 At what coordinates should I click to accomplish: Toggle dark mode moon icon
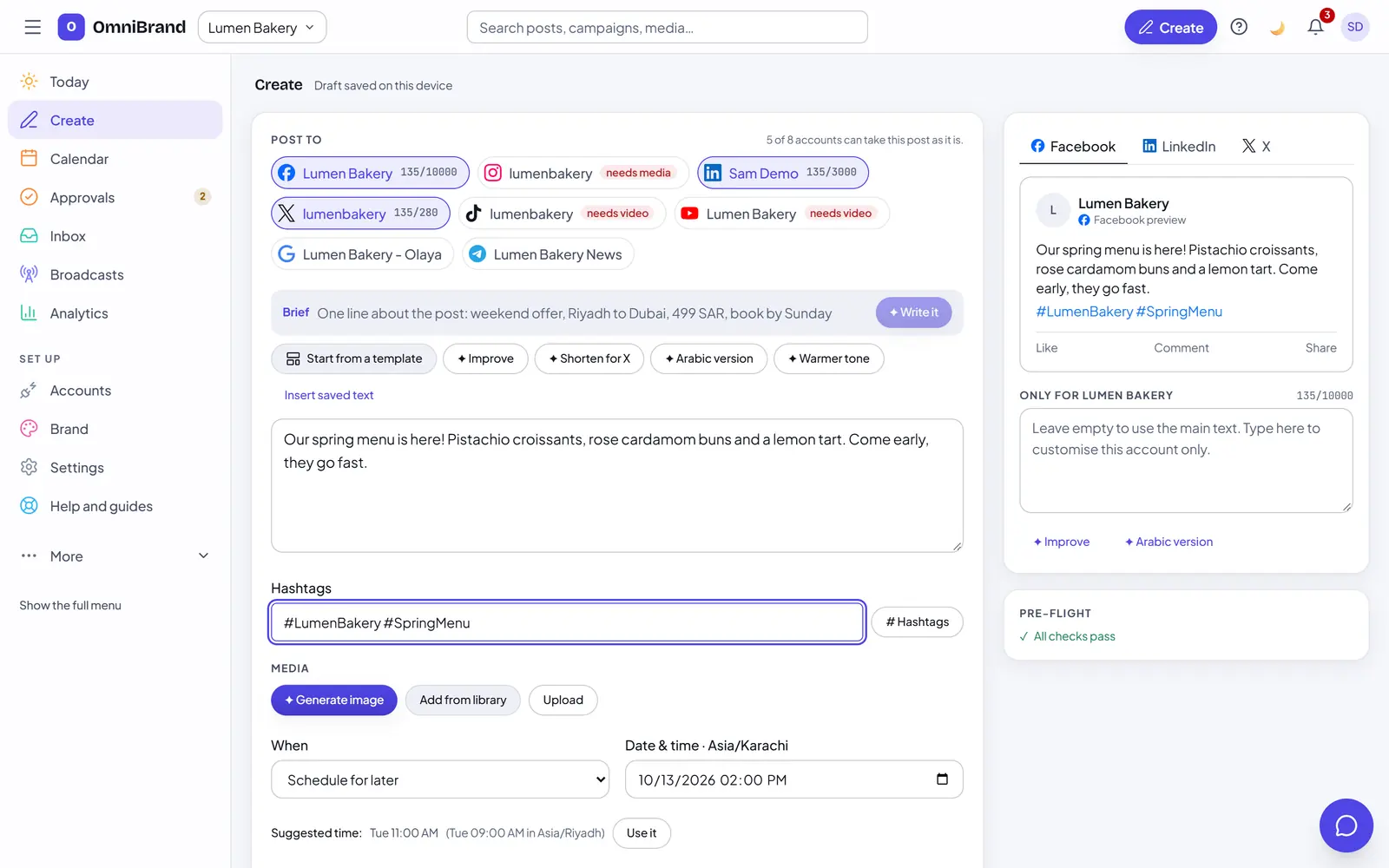[1277, 27]
